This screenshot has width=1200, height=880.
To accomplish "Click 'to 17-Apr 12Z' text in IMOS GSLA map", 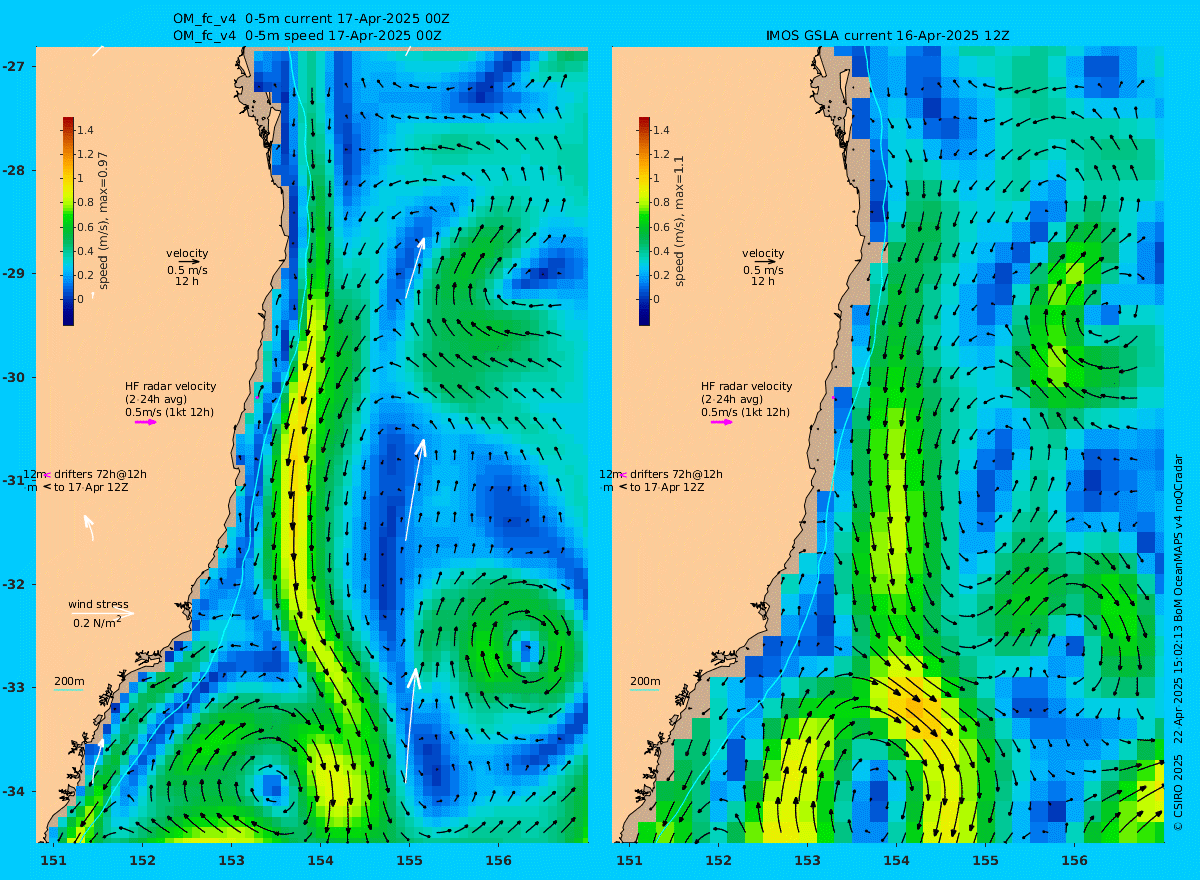I will tap(667, 487).
